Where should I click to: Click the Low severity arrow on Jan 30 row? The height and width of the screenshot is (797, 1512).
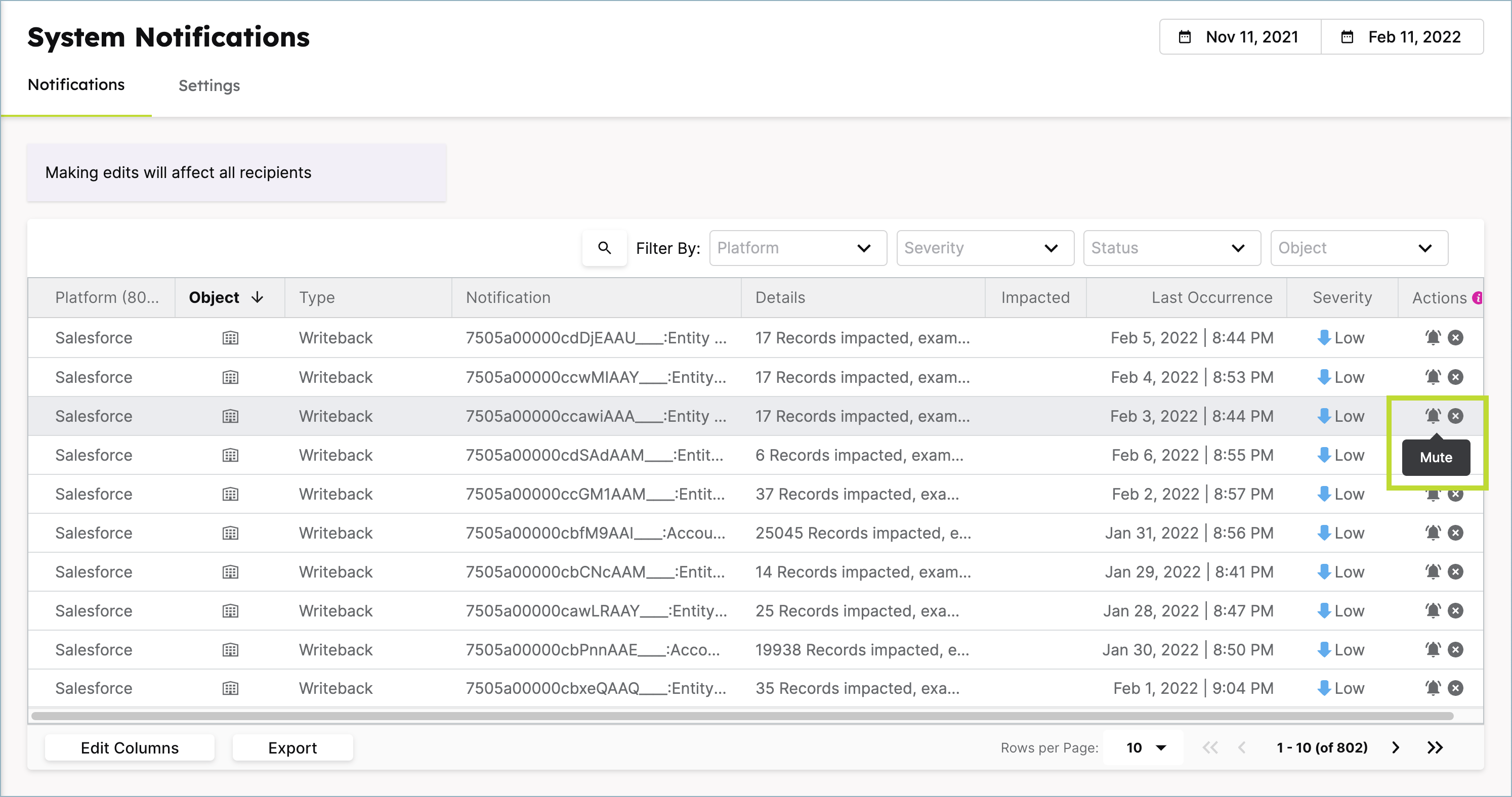point(1324,649)
